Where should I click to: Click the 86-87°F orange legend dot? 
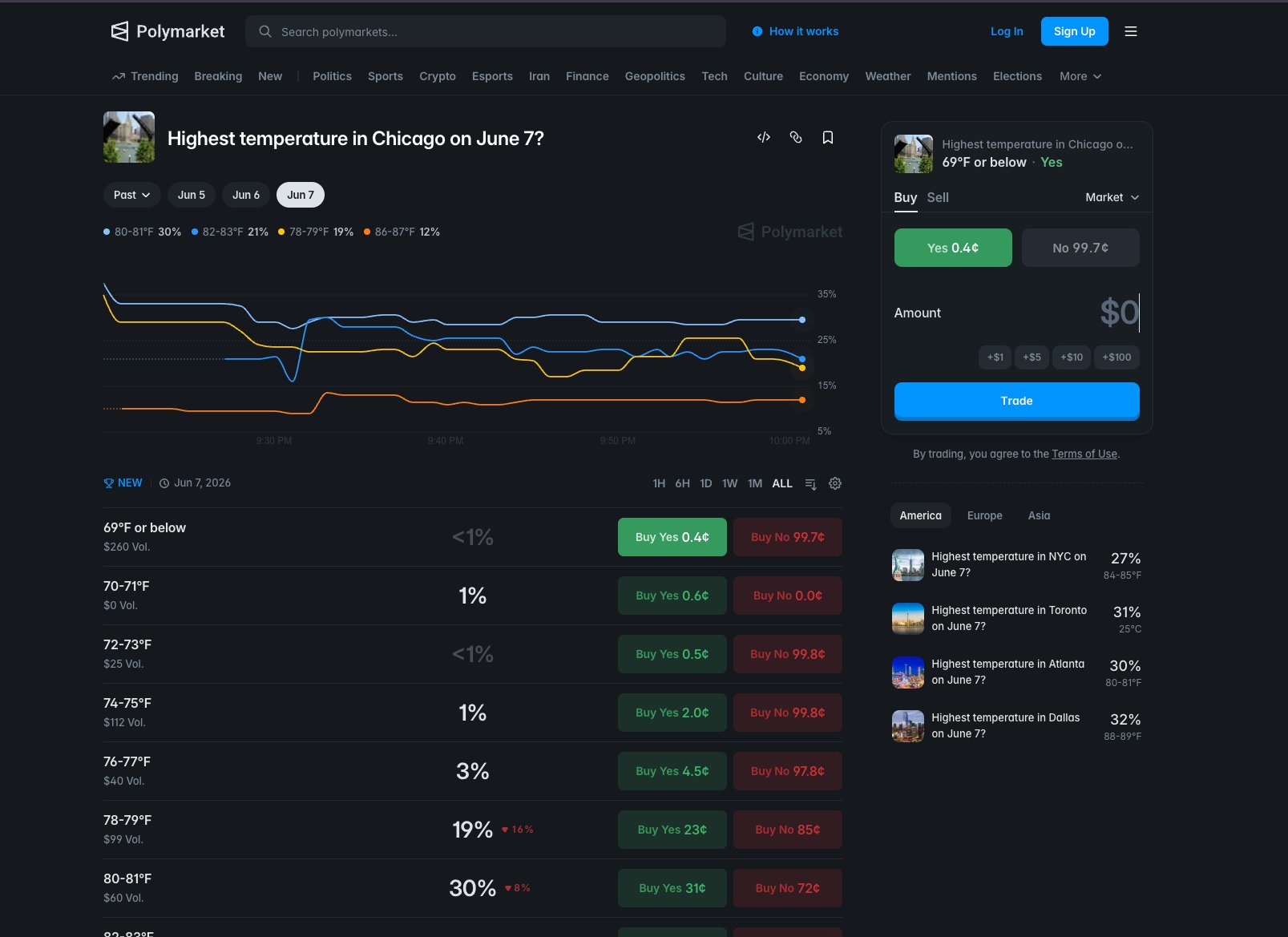point(367,232)
